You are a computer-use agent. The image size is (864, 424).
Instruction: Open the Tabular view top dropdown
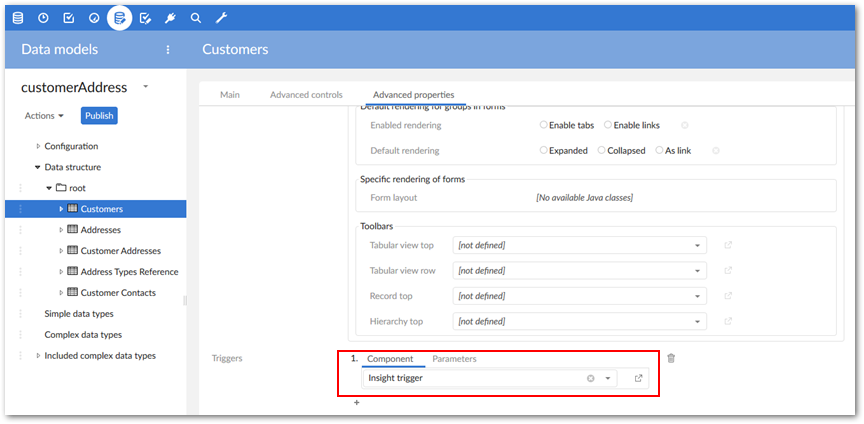tap(697, 245)
